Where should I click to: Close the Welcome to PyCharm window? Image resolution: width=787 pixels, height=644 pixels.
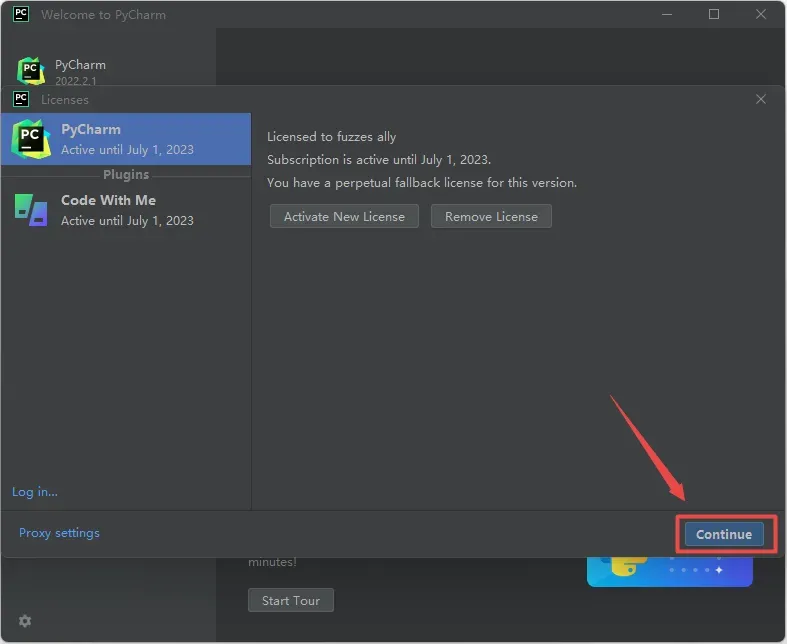pos(761,14)
